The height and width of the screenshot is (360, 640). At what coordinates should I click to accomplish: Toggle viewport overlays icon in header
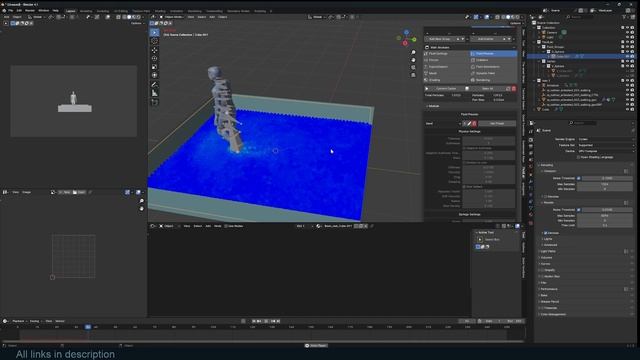point(487,17)
